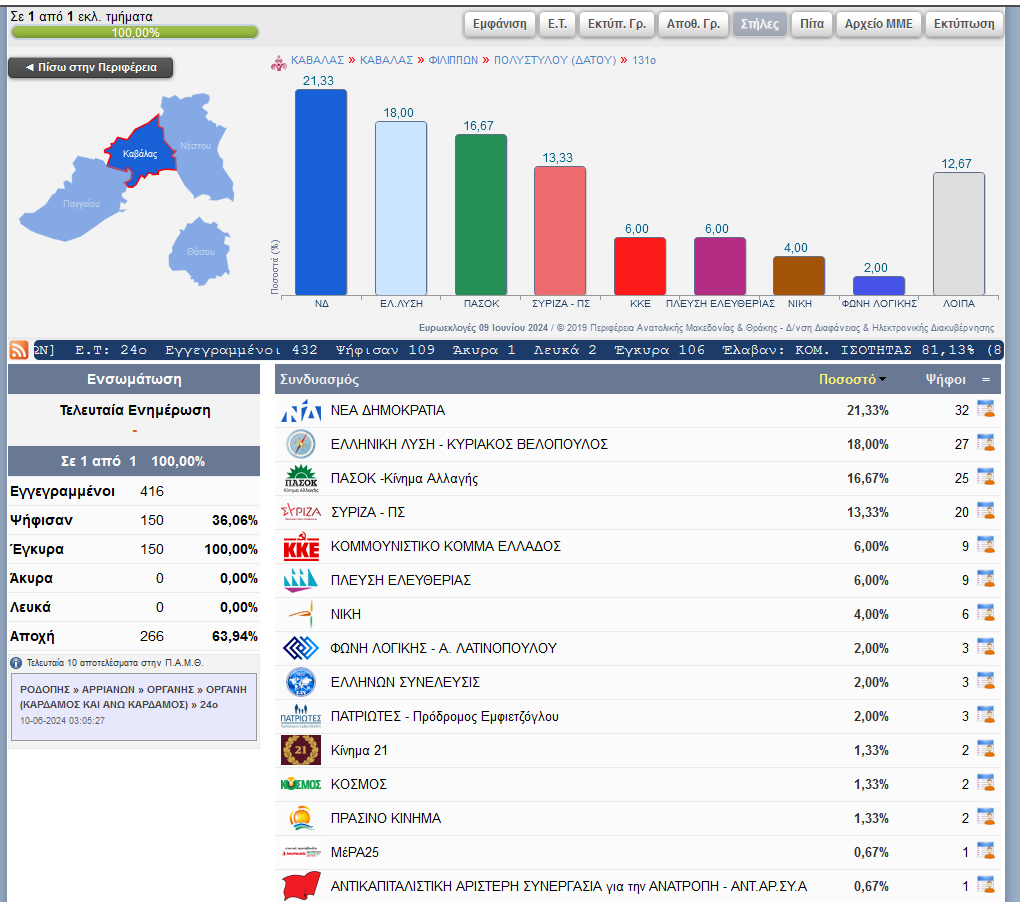The width and height of the screenshot is (1020, 902).
Task: Open details icon in ΠΑΣΟΚ row
Action: click(985, 477)
